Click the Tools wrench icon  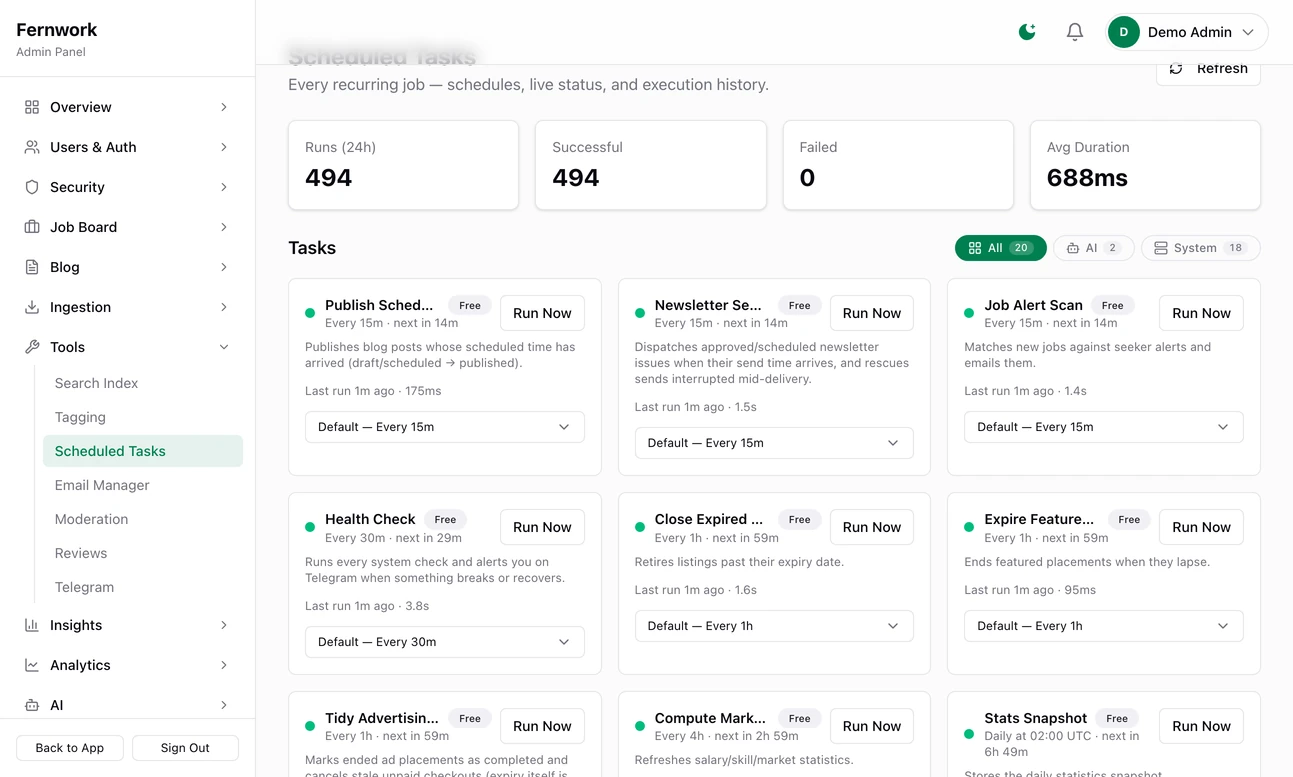click(32, 347)
